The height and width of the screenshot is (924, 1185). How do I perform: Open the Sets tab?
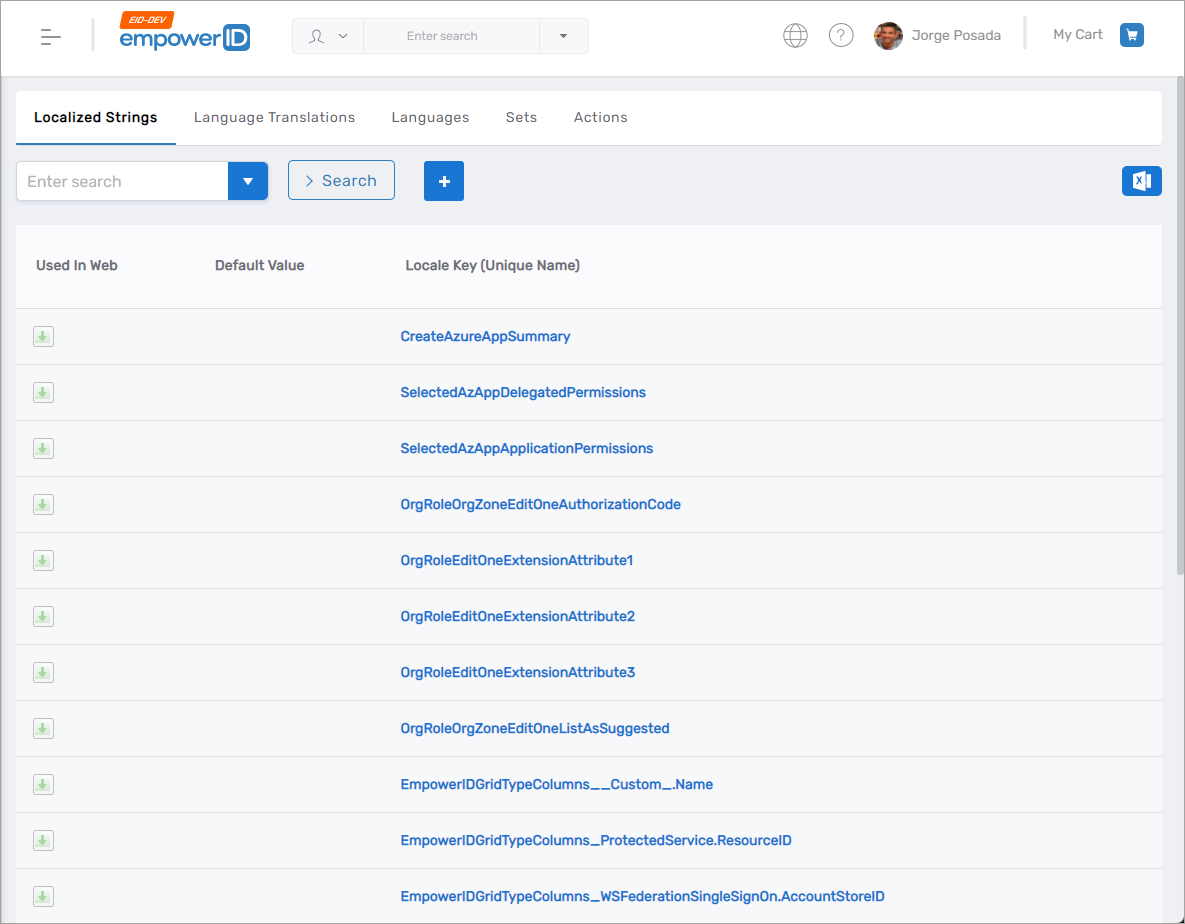pyautogui.click(x=521, y=117)
